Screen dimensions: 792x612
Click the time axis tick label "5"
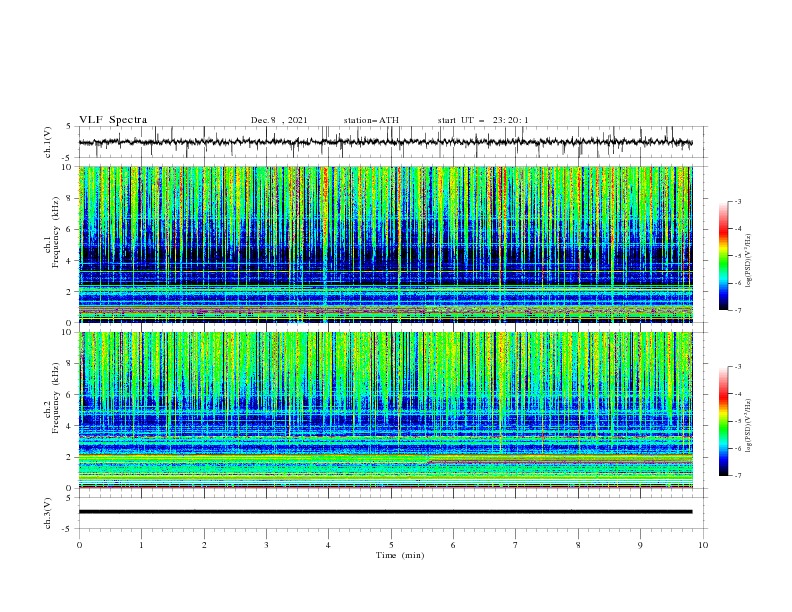(391, 545)
